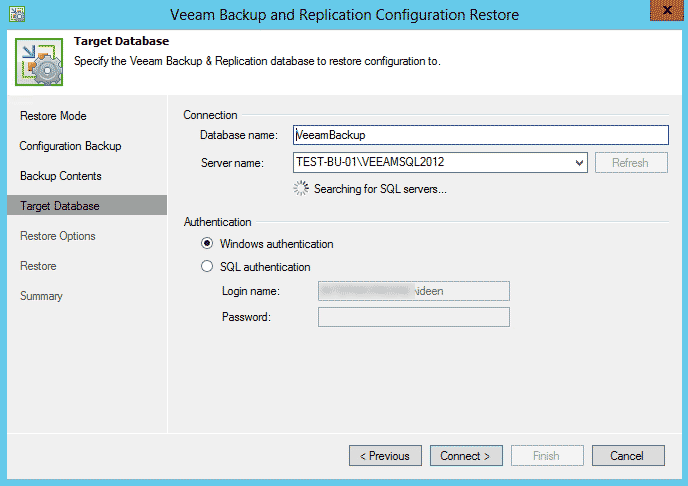Click the 'Database name:' label
This screenshot has width=688, height=486.
pos(239,135)
